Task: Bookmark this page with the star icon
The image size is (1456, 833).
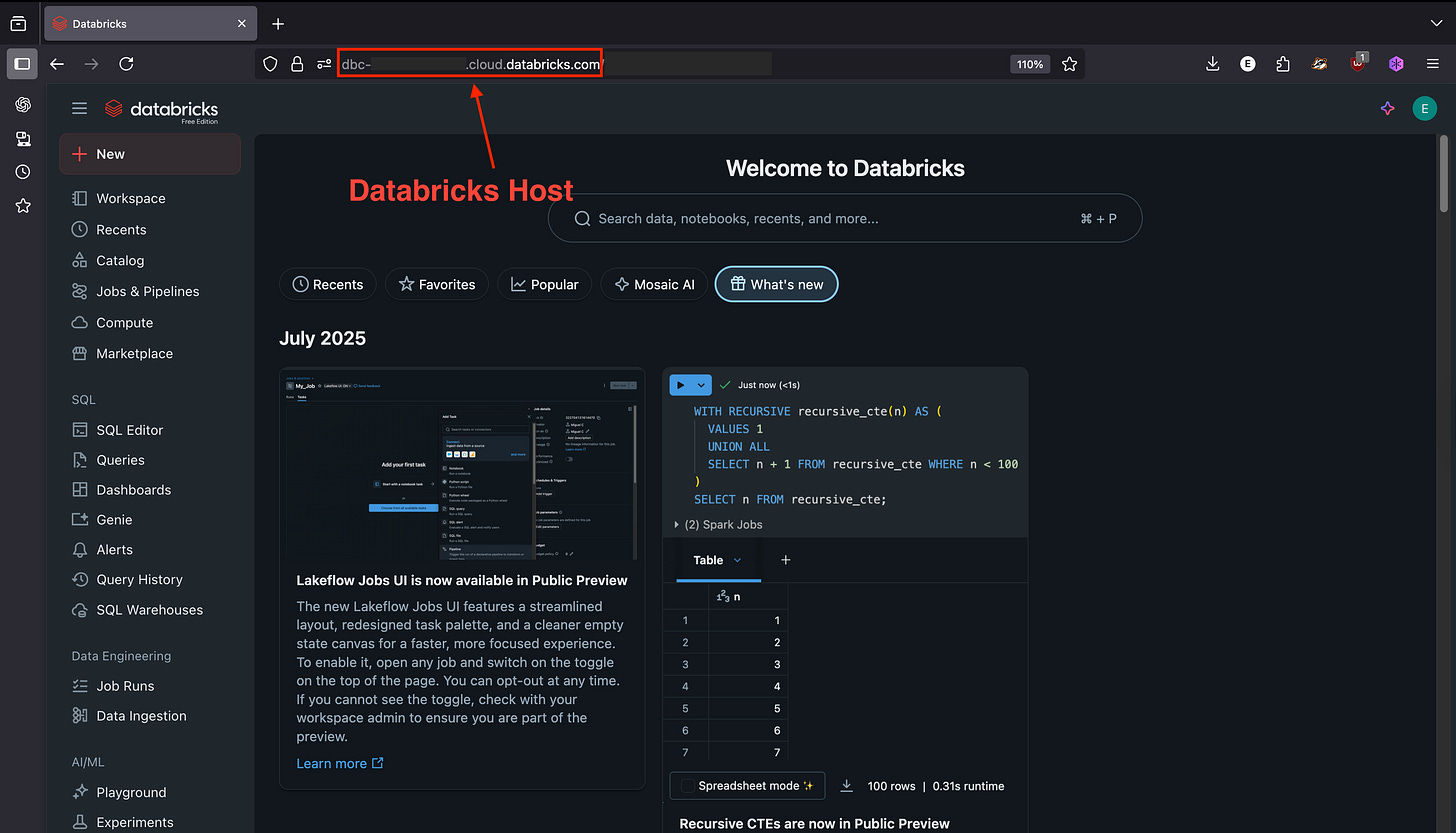Action: point(1069,64)
